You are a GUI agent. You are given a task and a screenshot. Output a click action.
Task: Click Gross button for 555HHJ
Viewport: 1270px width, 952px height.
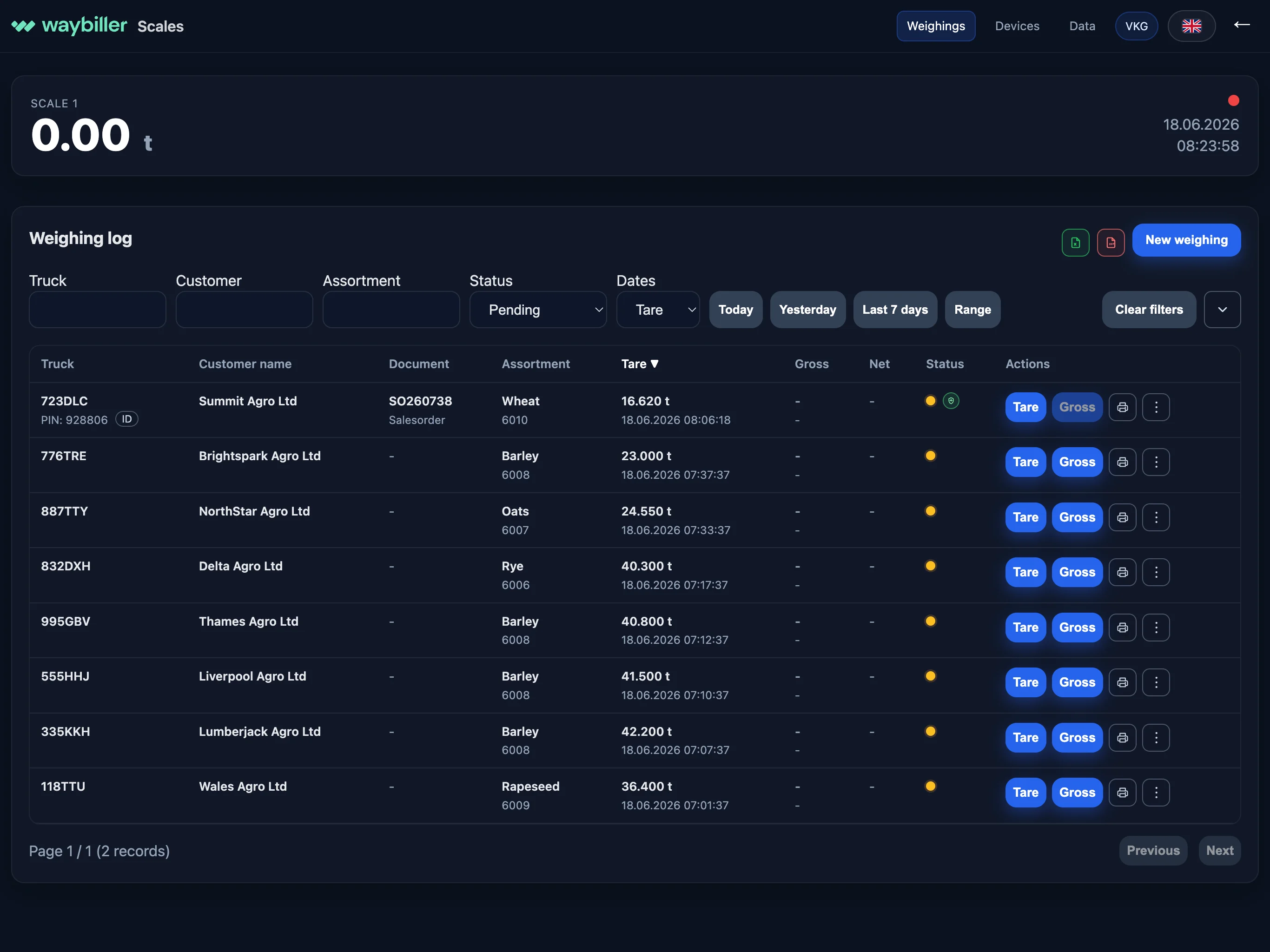tap(1077, 683)
